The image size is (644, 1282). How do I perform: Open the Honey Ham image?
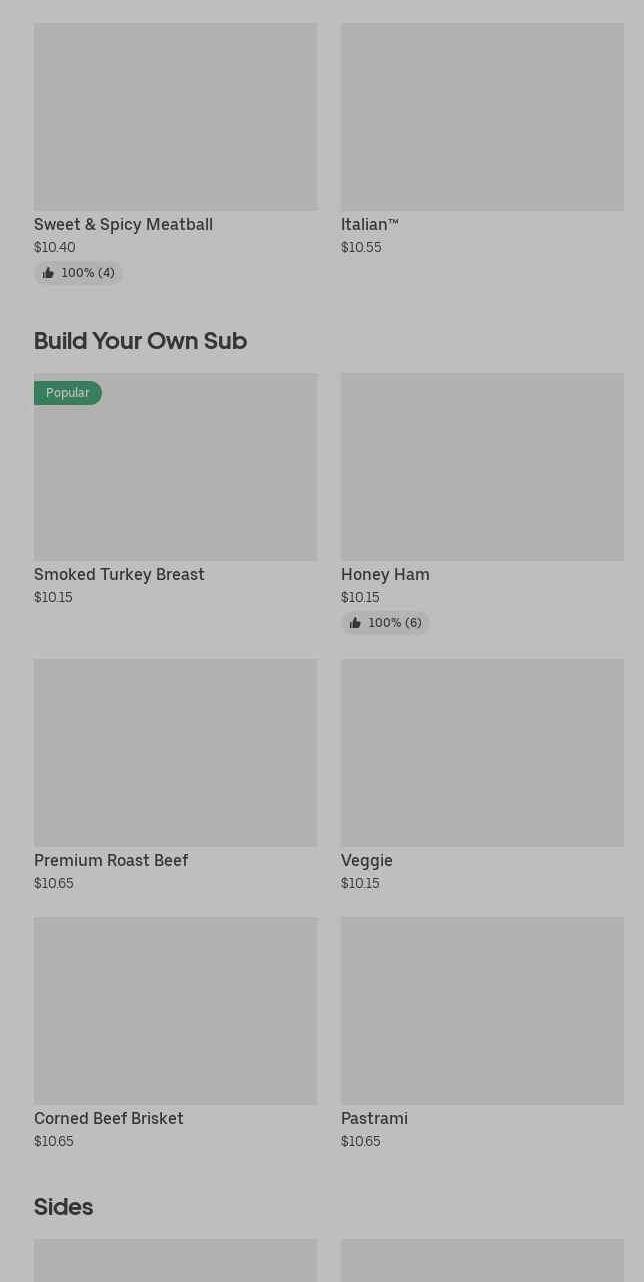click(482, 467)
